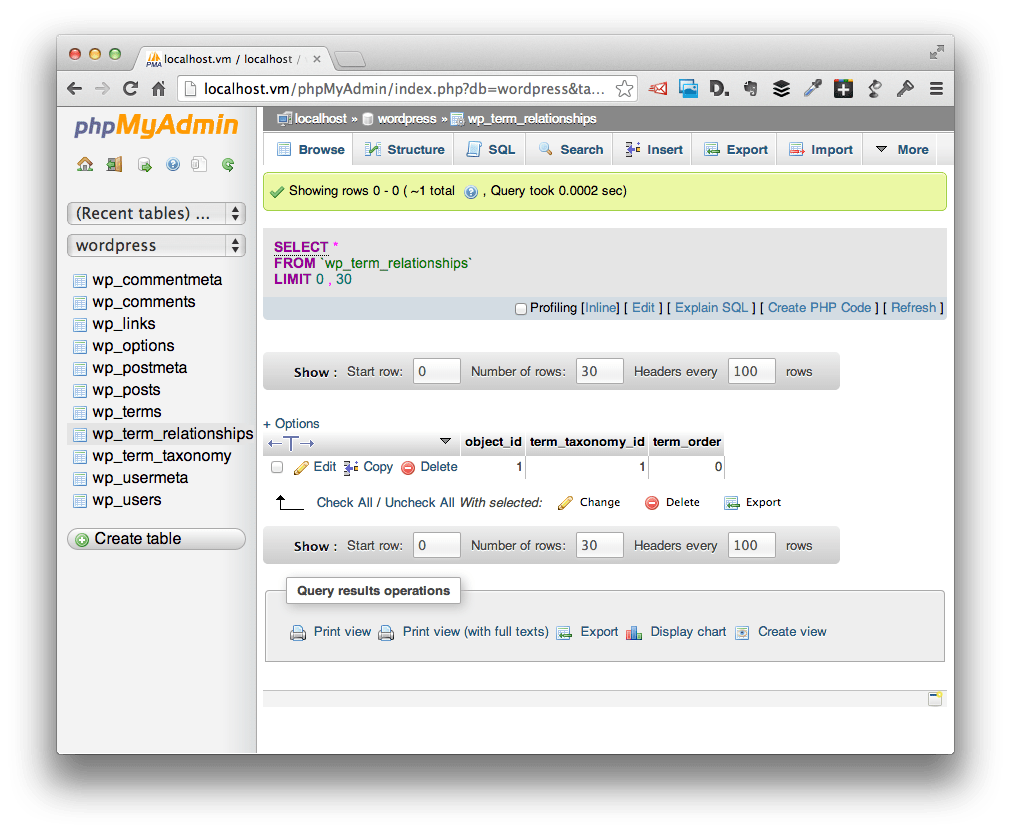Click the table icon beside wp_posts

(80, 390)
